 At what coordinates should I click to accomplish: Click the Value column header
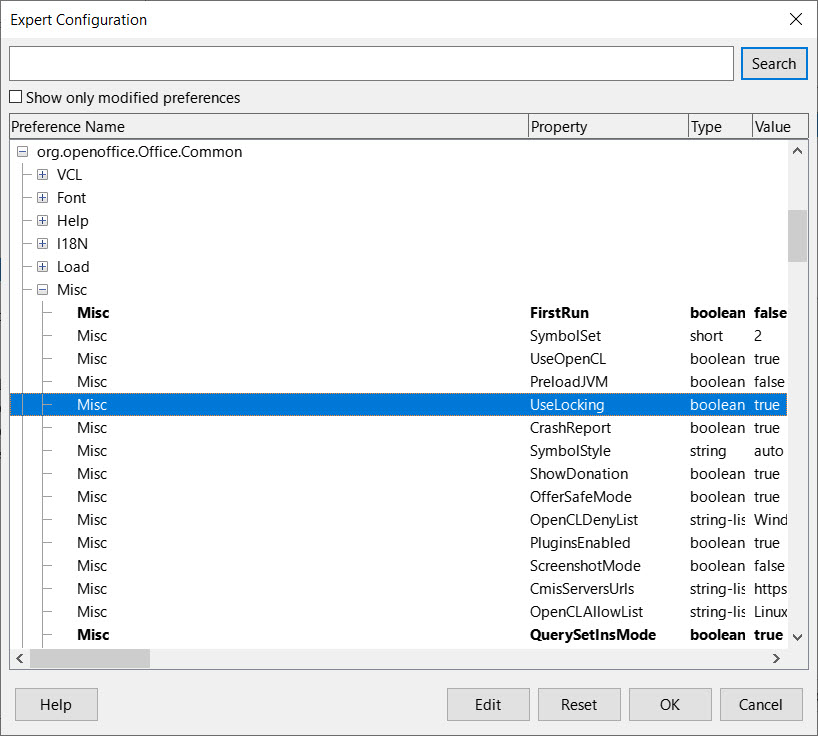coord(780,127)
